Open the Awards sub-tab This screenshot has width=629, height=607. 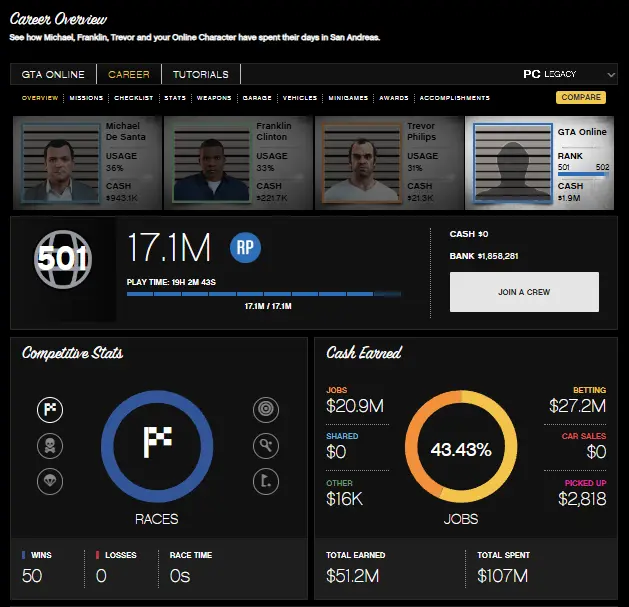[394, 98]
